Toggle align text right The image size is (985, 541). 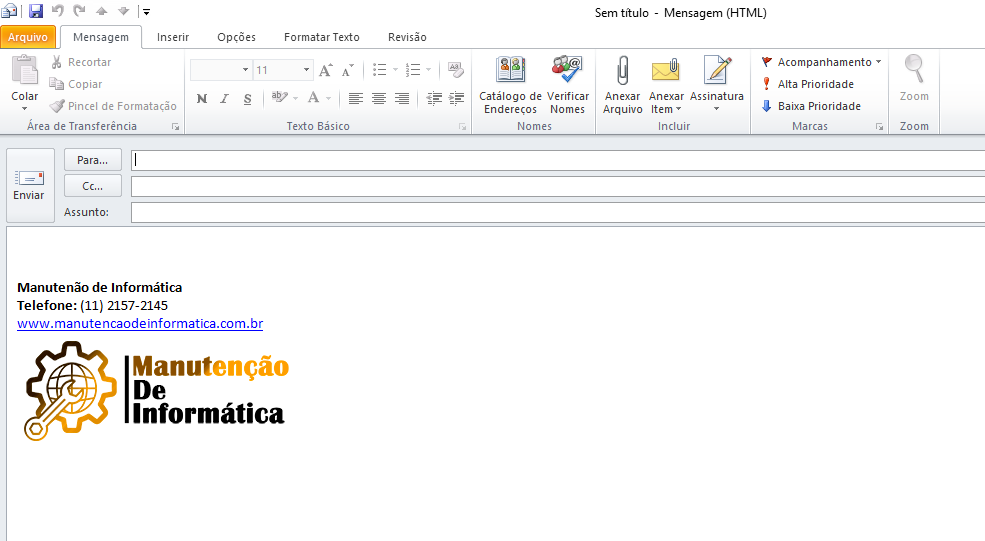[x=402, y=98]
